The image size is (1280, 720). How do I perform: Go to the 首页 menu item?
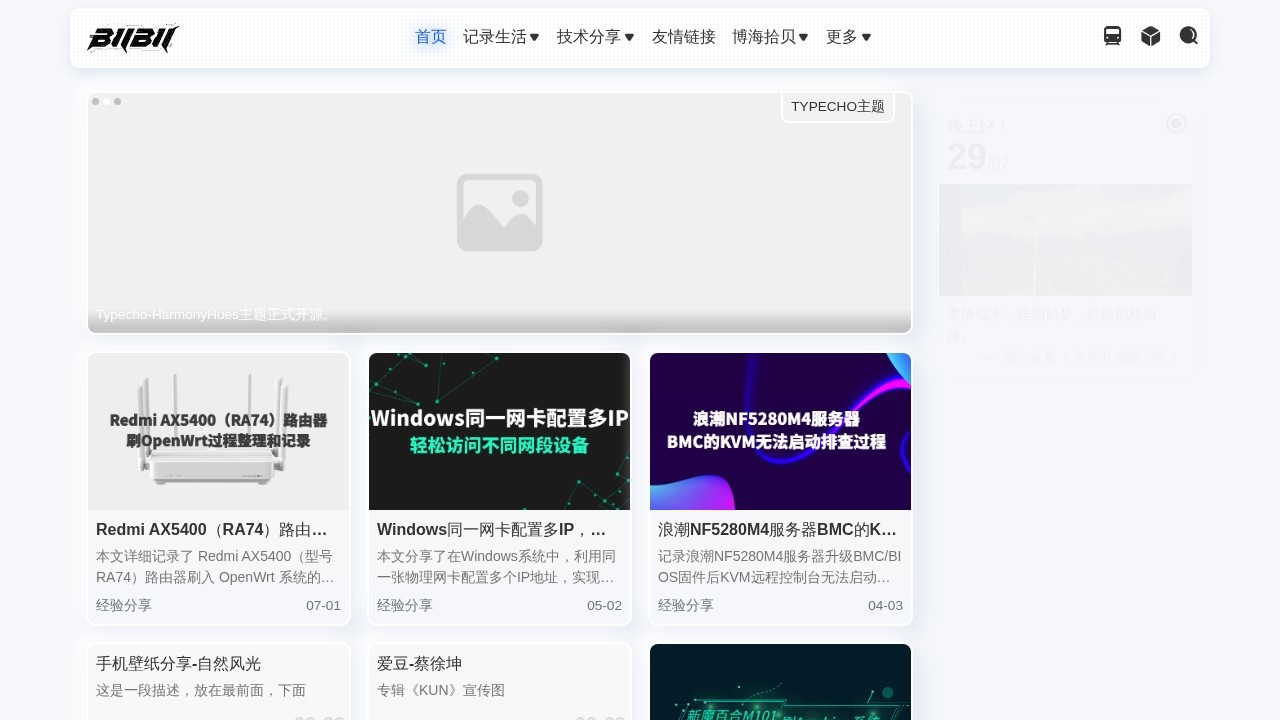click(431, 37)
